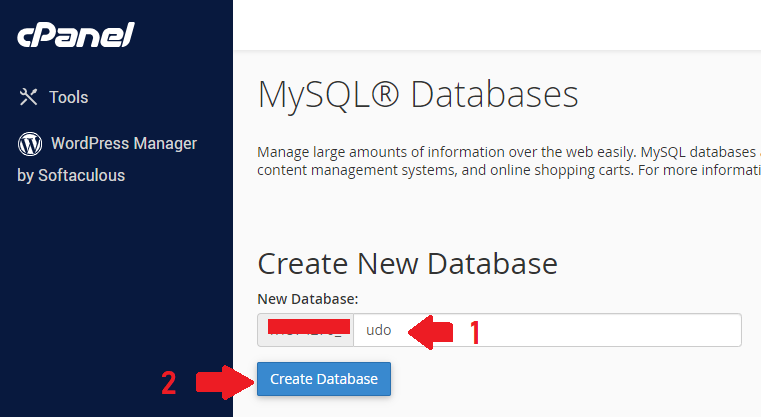Click the Tools wrench icon
The width and height of the screenshot is (761, 417).
coord(28,97)
